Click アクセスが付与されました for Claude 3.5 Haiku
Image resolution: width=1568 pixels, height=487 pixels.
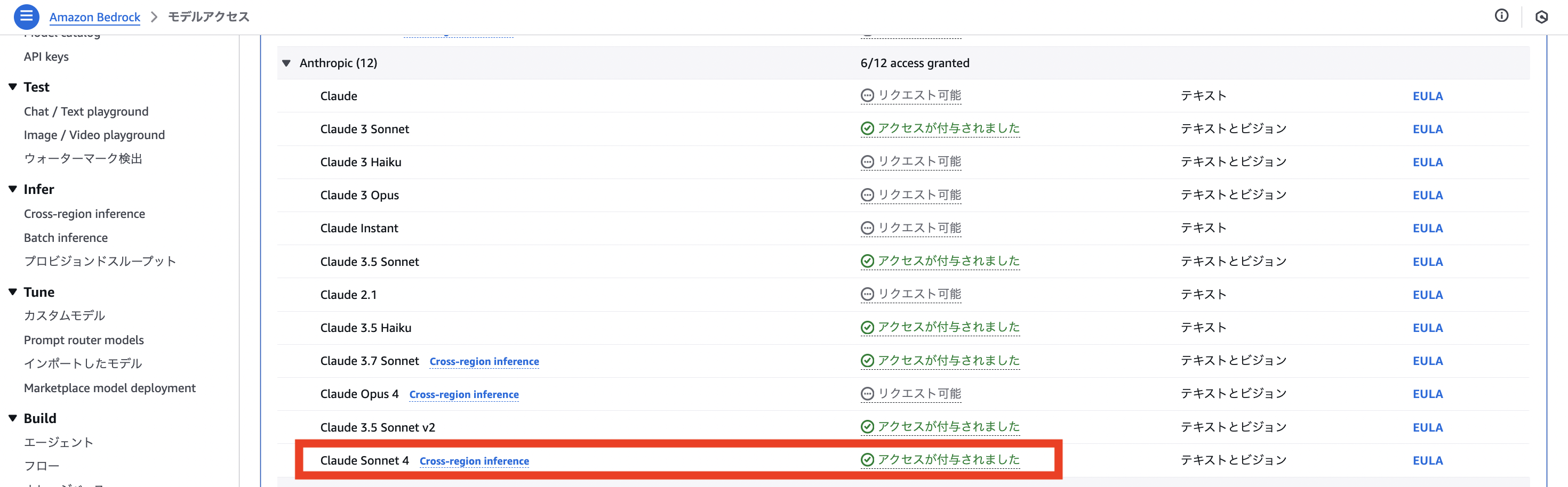click(x=948, y=327)
